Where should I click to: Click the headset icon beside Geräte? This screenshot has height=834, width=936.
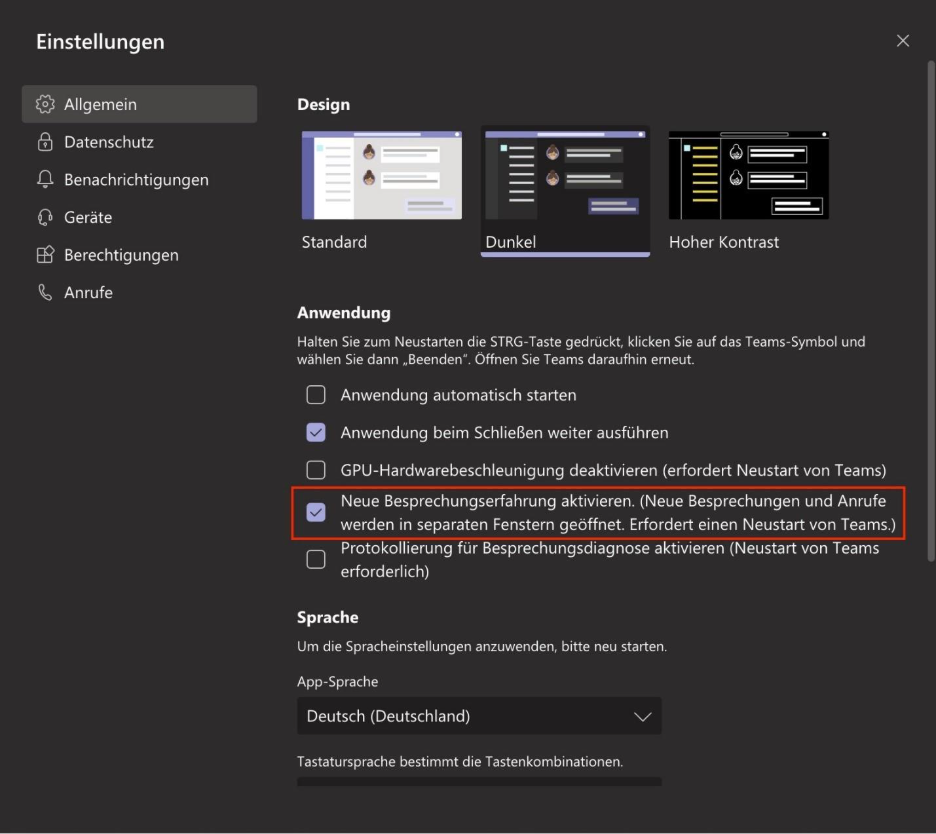pyautogui.click(x=45, y=217)
